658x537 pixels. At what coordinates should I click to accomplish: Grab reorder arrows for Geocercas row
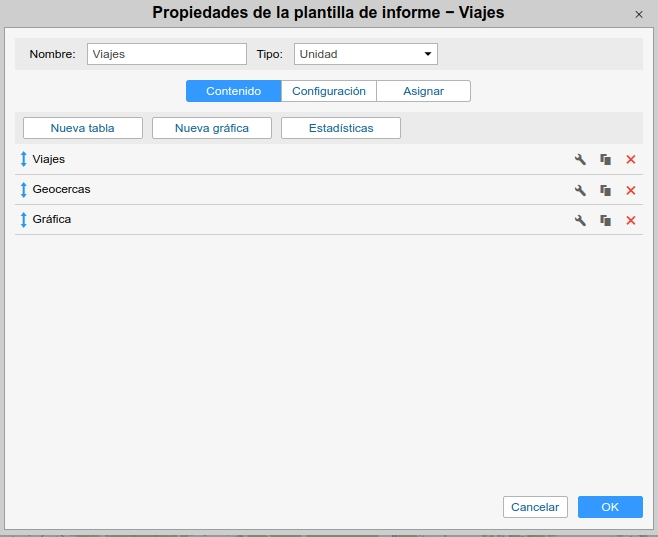pyautogui.click(x=24, y=190)
